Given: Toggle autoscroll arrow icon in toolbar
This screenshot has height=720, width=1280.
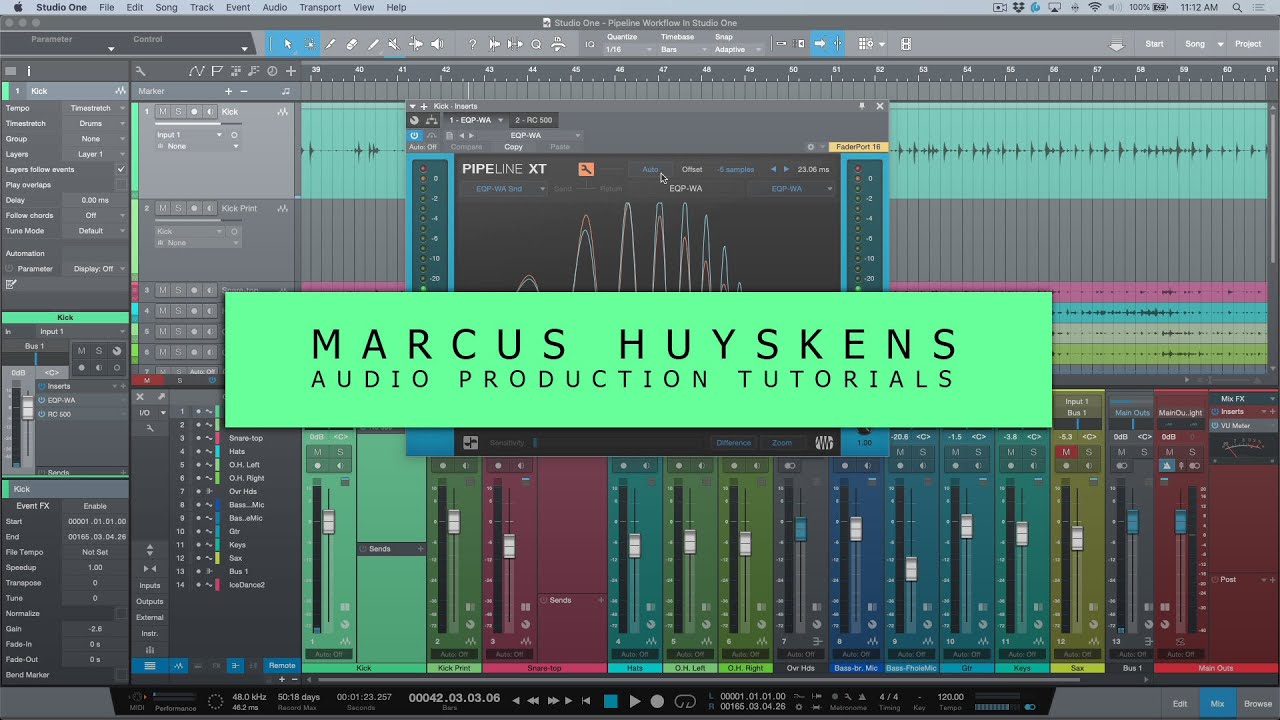Looking at the screenshot, I should pos(820,44).
